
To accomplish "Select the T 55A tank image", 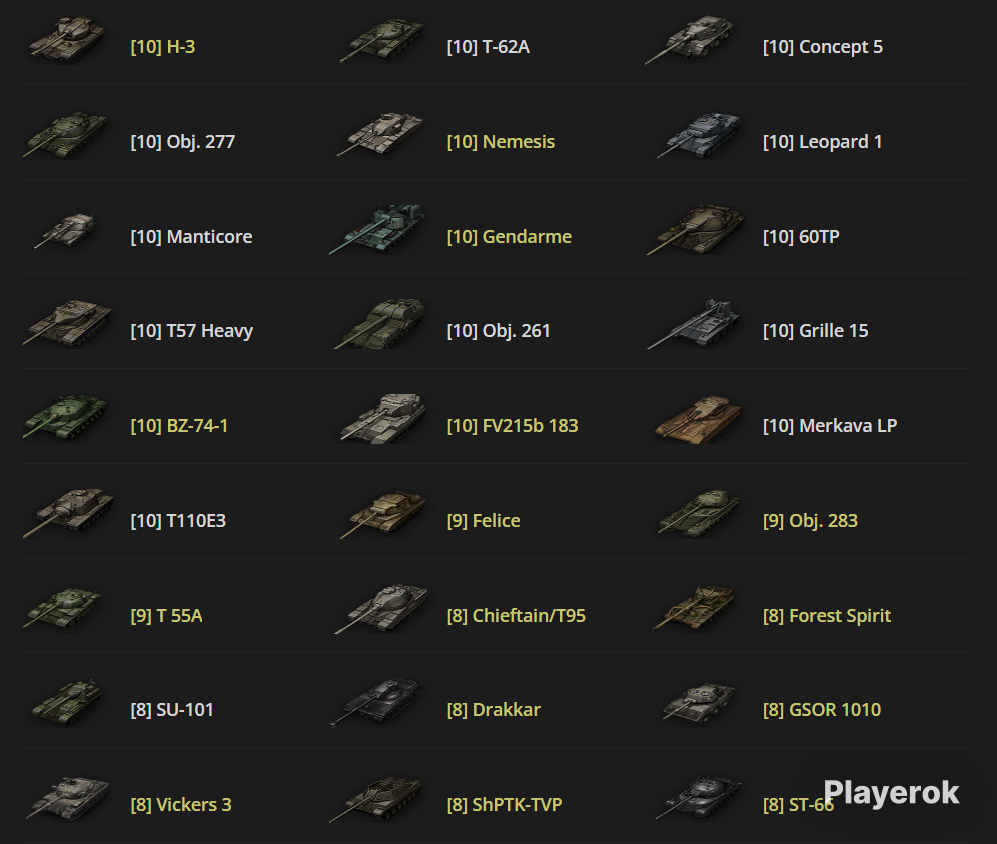I will point(63,608).
